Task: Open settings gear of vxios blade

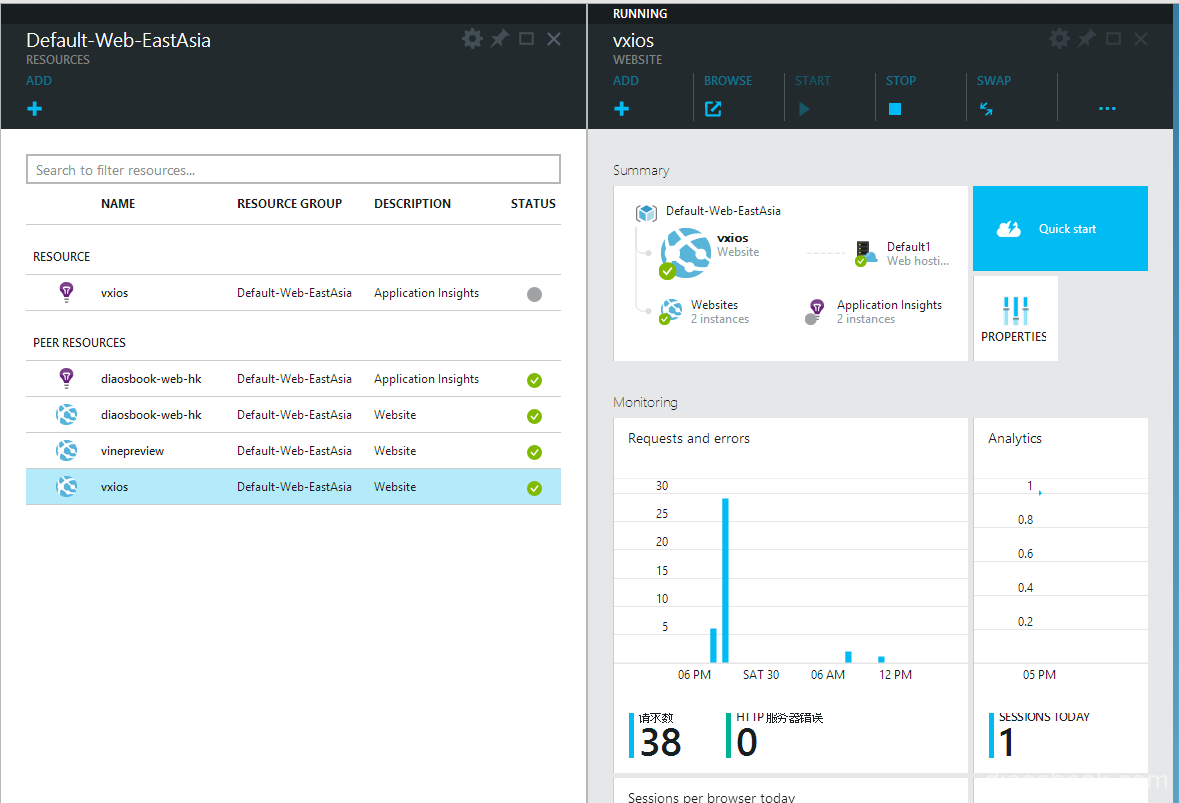Action: [x=1059, y=39]
